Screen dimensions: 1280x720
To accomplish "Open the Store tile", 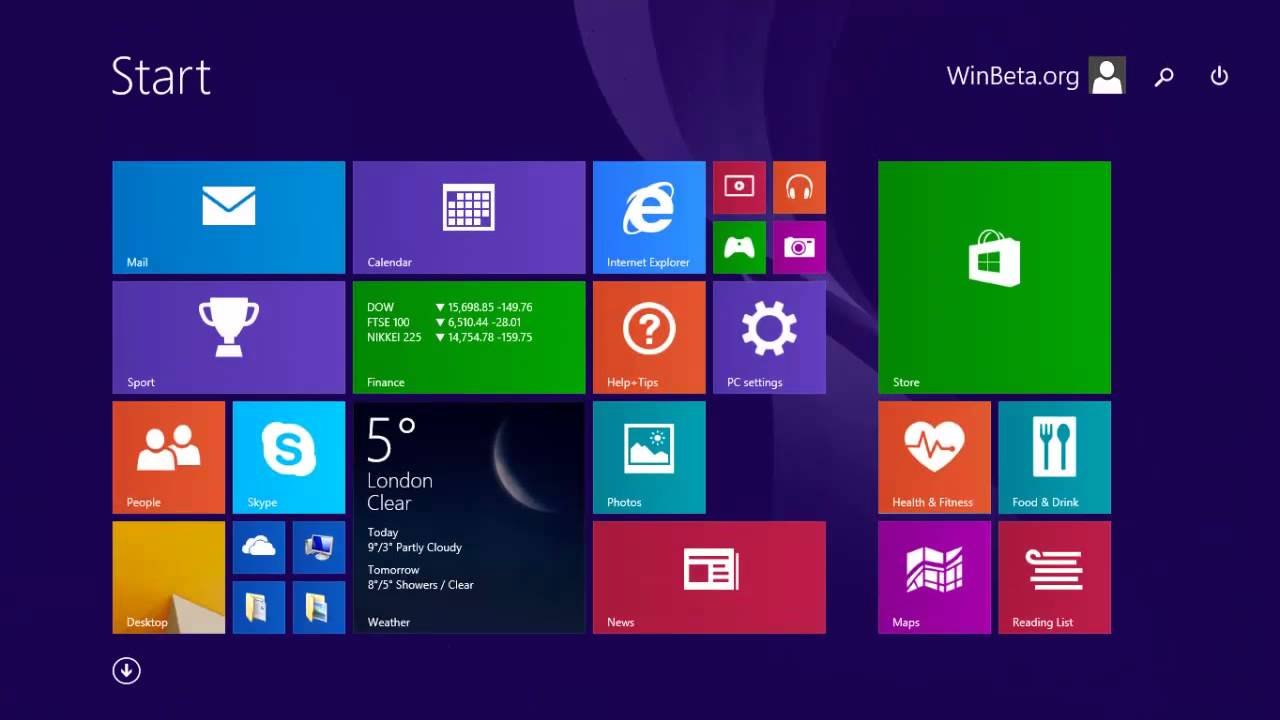I will click(x=994, y=277).
